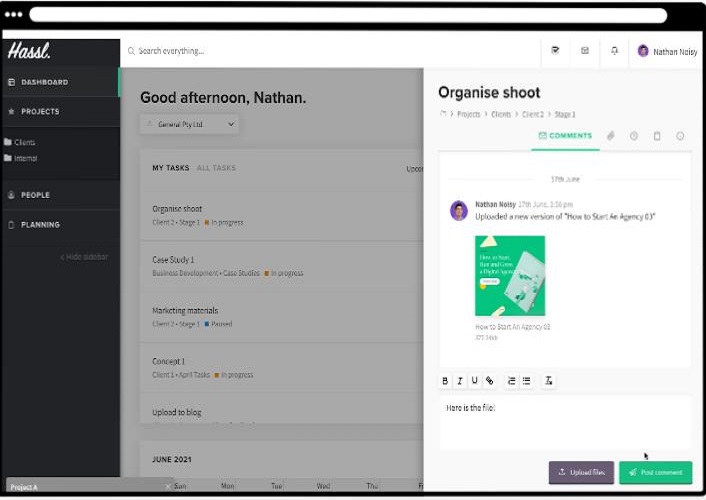Toggle underline formatting in comment

point(474,380)
